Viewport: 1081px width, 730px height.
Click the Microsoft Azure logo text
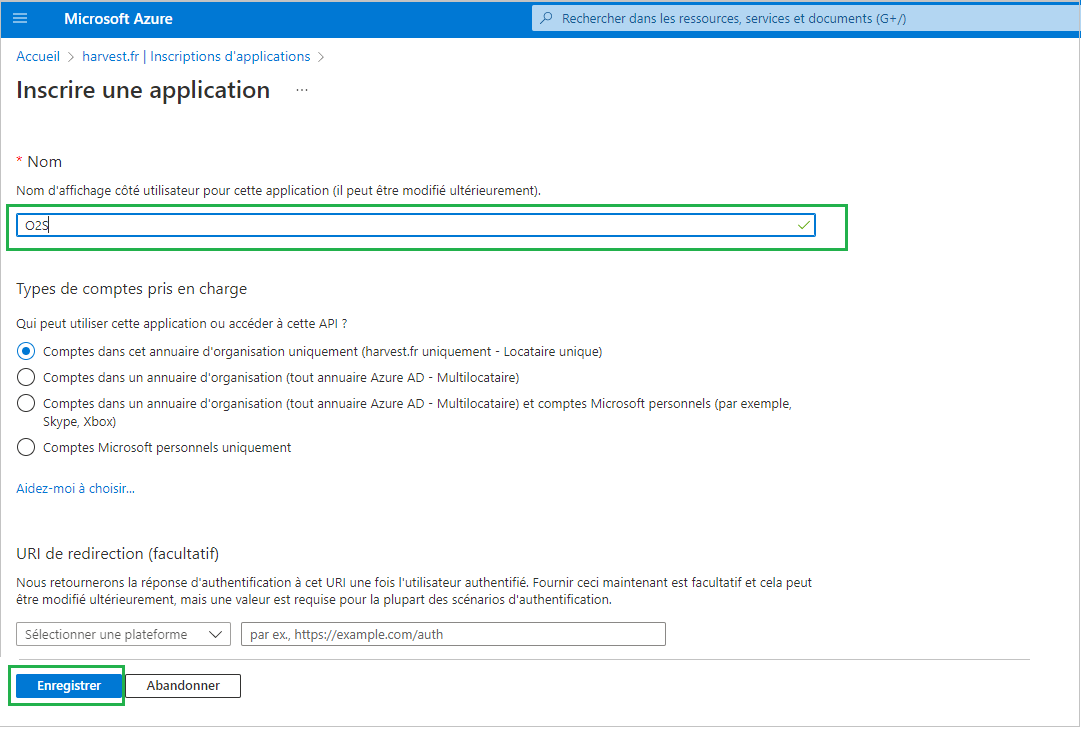coord(118,19)
